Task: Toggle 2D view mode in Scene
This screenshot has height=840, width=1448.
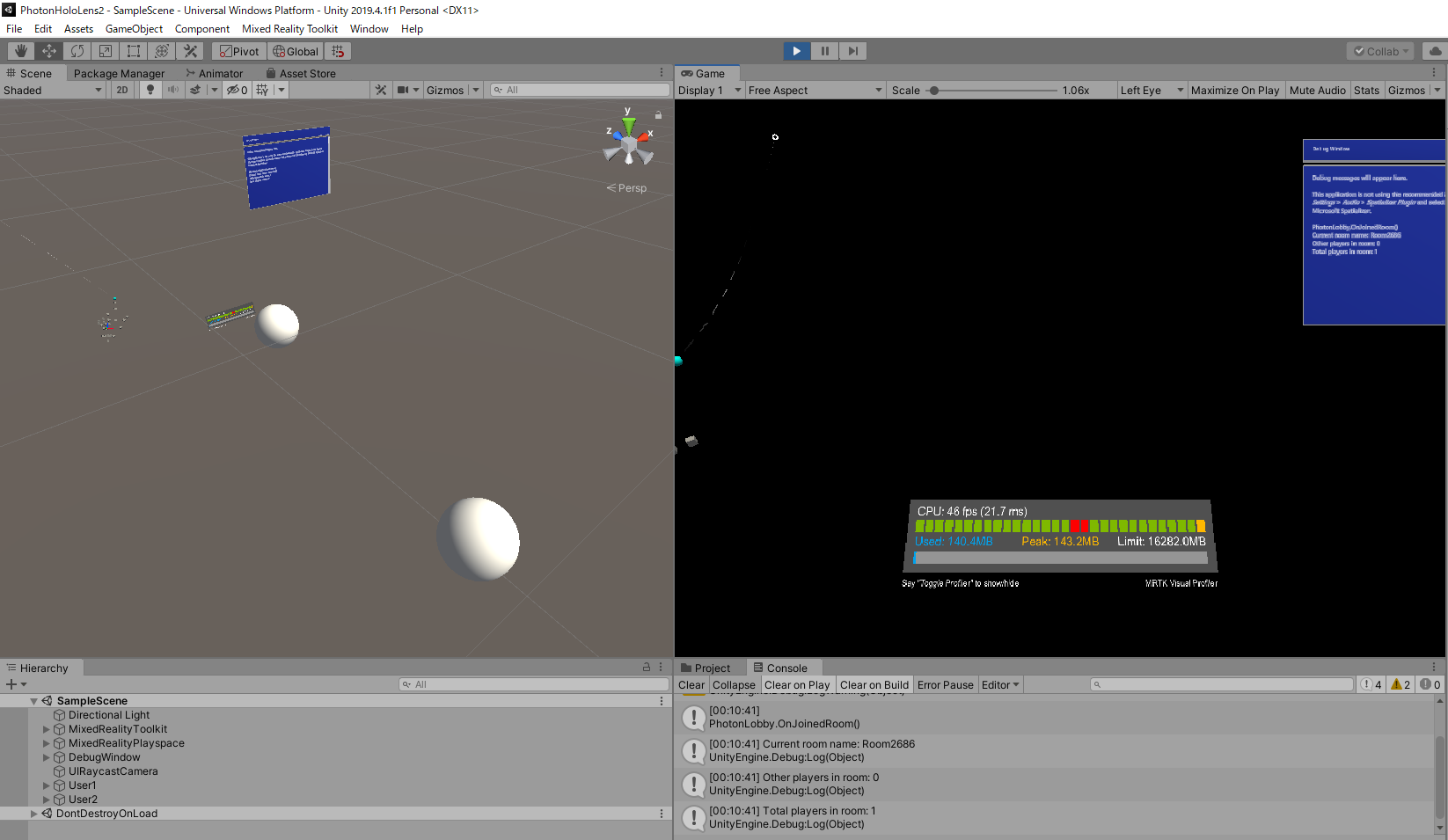Action: tap(122, 90)
